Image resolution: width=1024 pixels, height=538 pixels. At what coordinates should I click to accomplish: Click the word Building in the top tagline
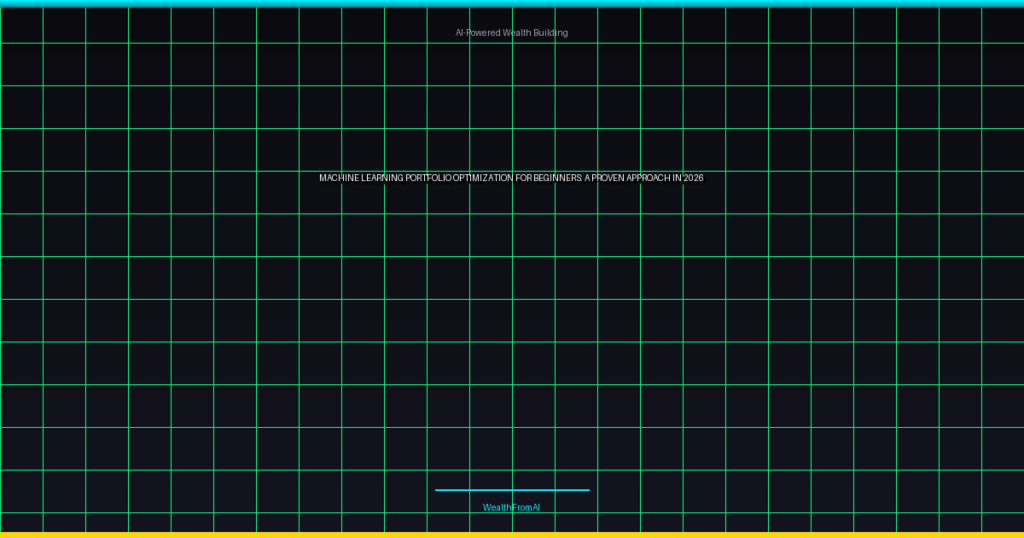550,33
